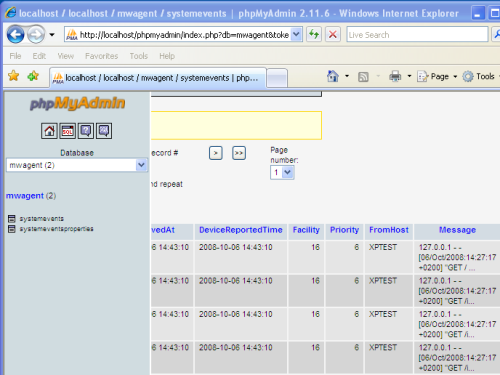Open the Favorites menu
Image resolution: width=500 pixels, height=375 pixels.
click(x=101, y=56)
